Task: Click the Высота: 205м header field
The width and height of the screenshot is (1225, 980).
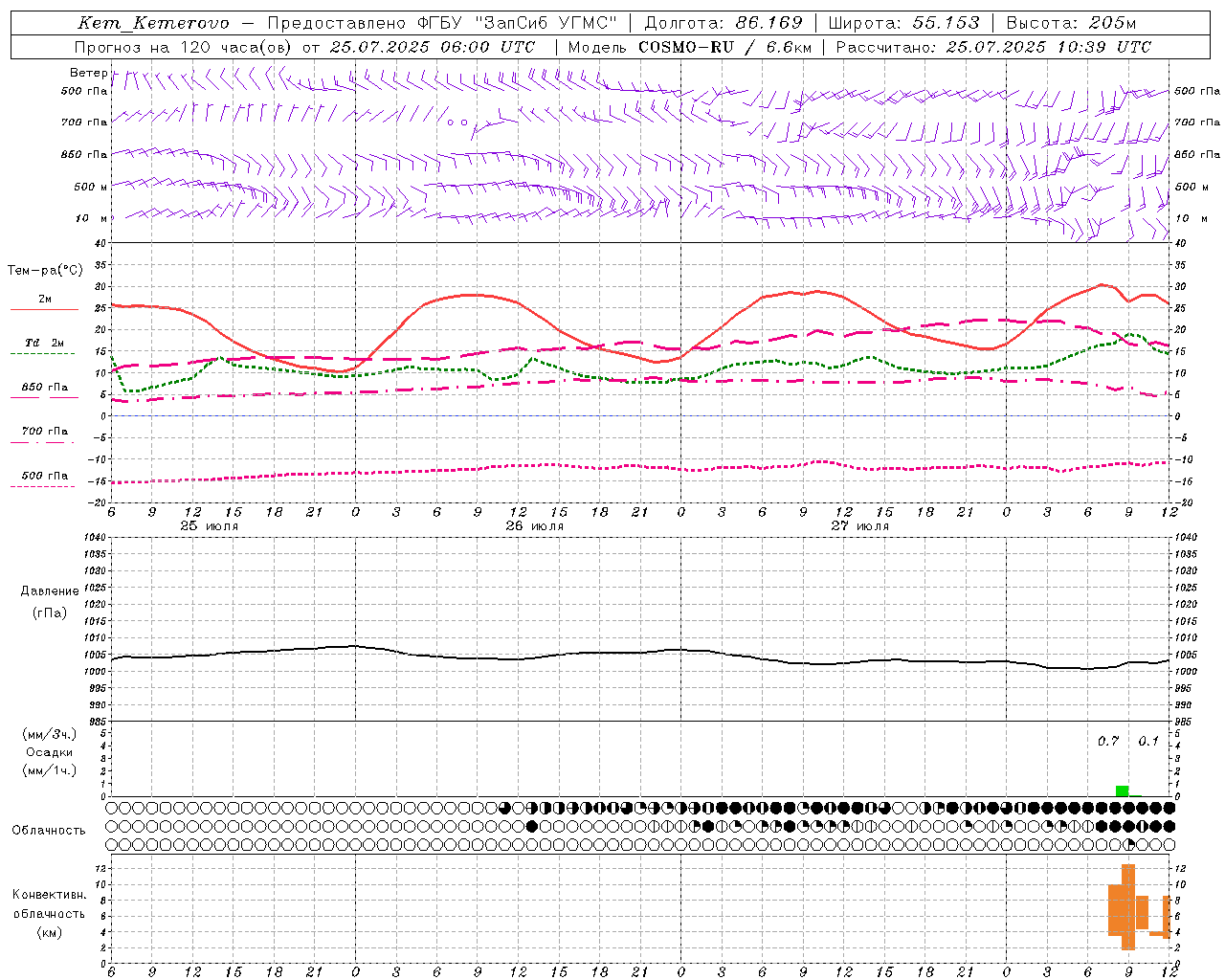Action: 1071,23
